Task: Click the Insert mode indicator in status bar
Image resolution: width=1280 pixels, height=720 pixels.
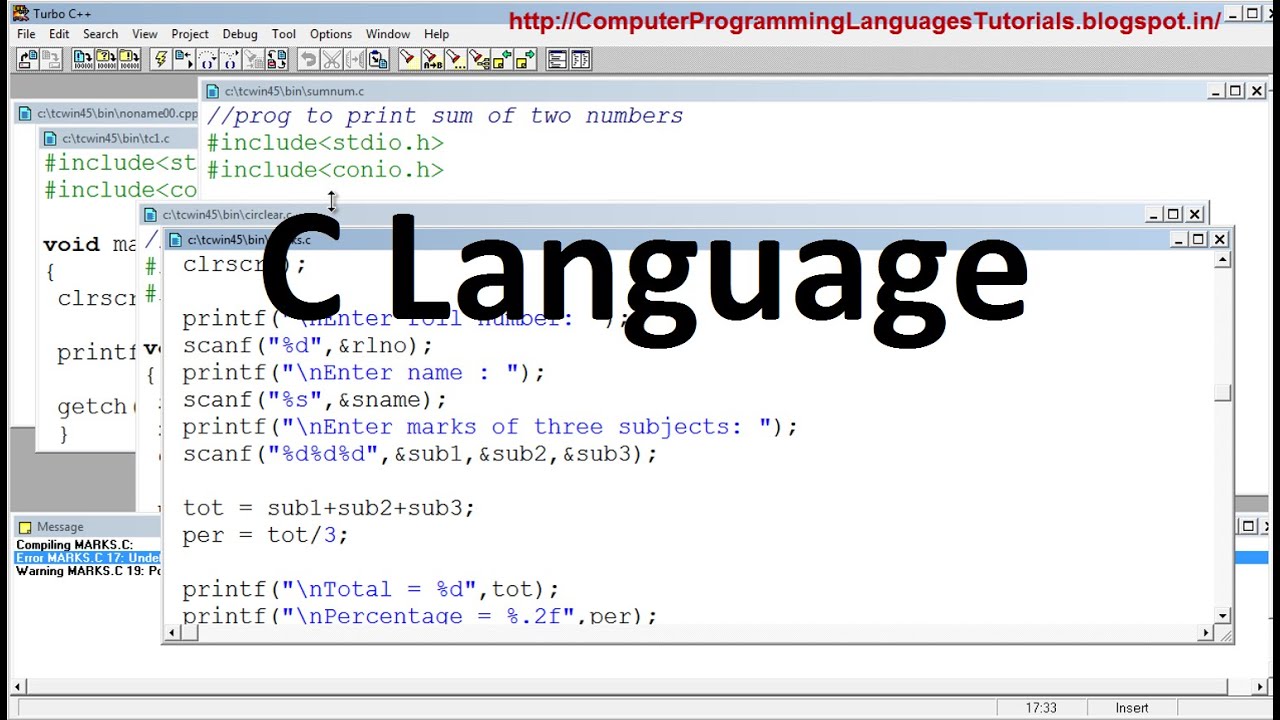Action: (x=1132, y=708)
